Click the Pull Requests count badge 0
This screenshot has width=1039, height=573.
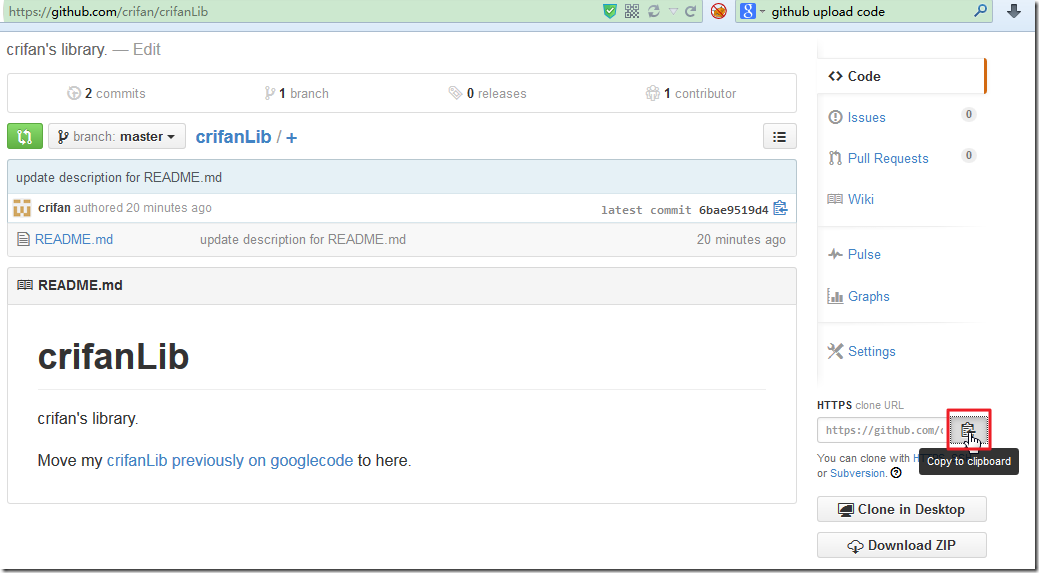[x=969, y=156]
